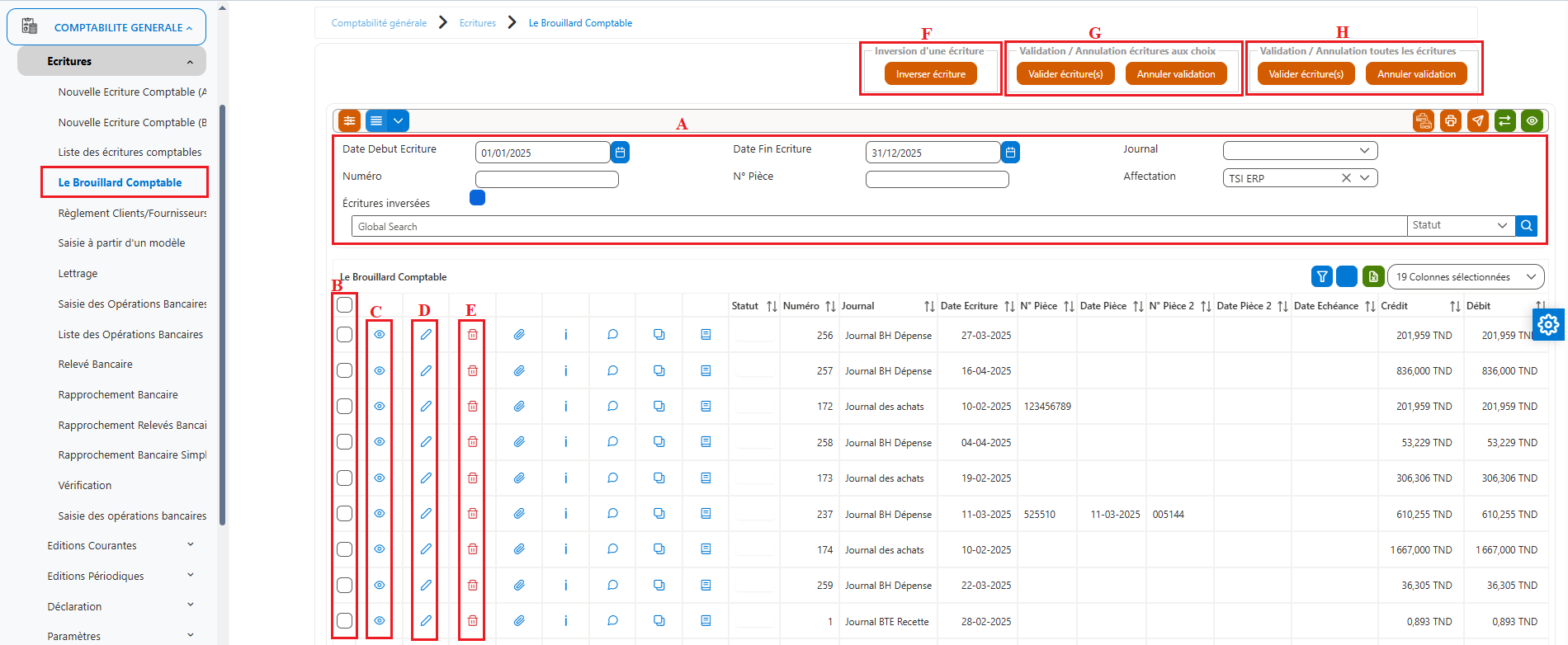This screenshot has width=1568, height=645.
Task: Edit entry 257 with the pencil icon
Action: click(x=426, y=371)
